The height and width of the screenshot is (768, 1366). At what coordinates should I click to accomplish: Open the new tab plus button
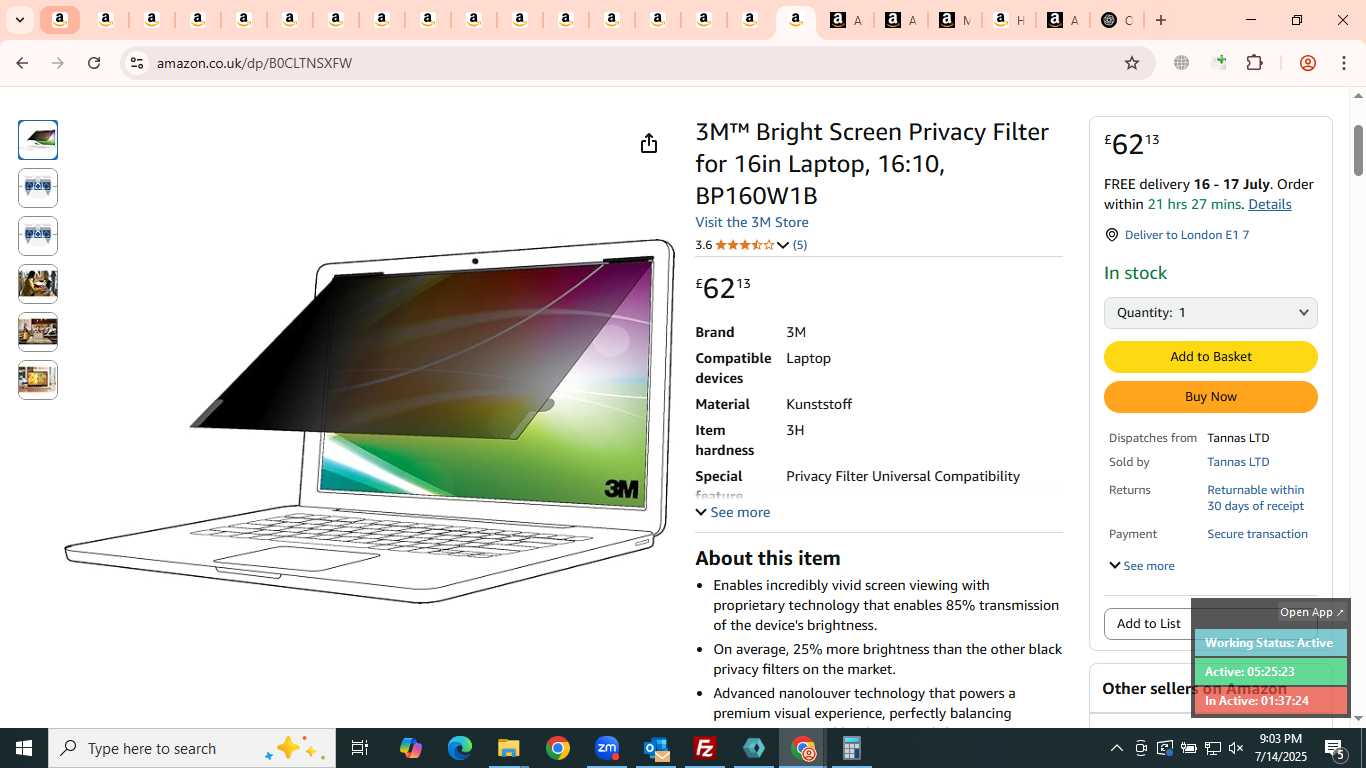(x=1160, y=20)
